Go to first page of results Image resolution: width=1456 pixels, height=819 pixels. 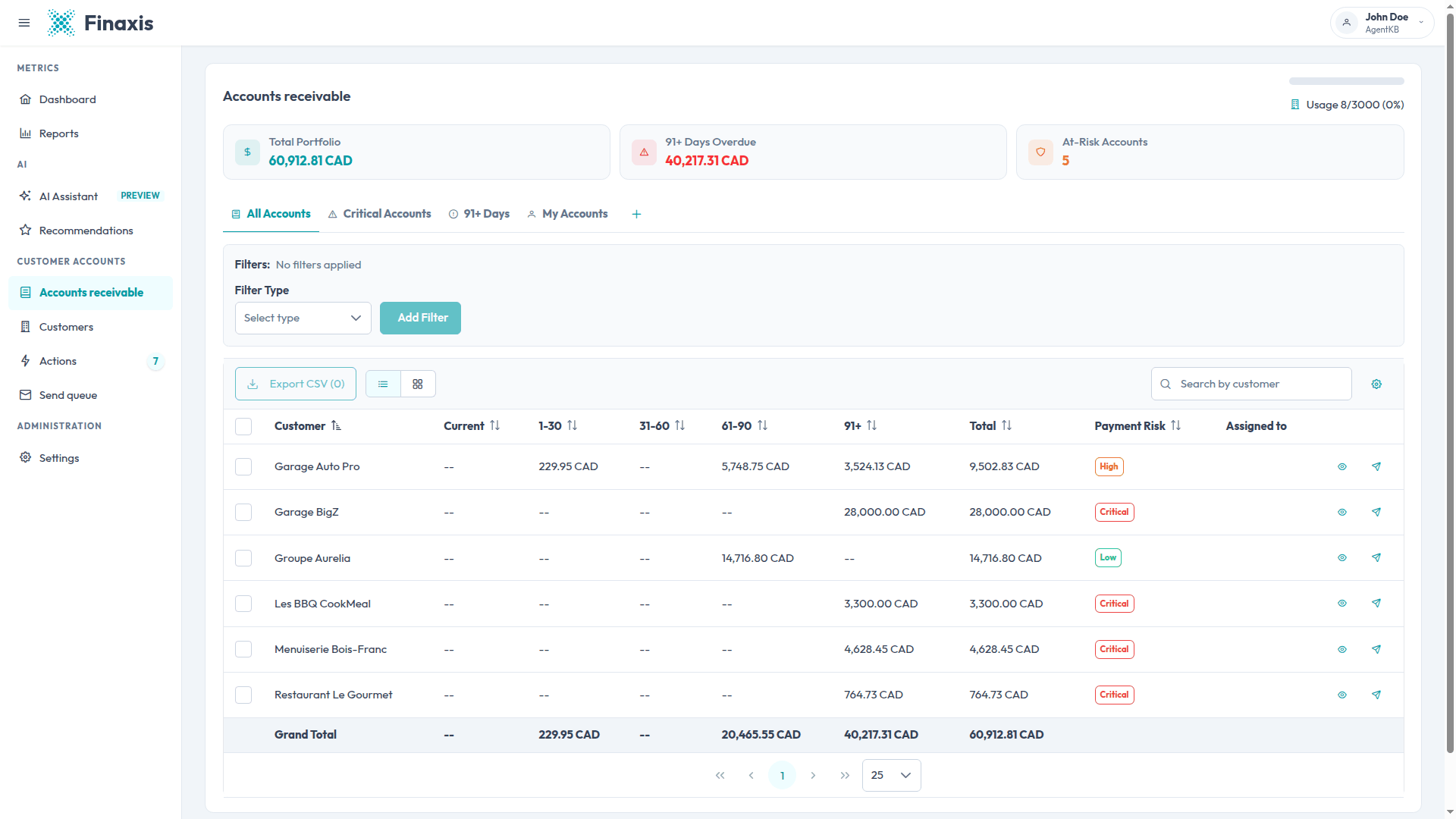pyautogui.click(x=720, y=776)
